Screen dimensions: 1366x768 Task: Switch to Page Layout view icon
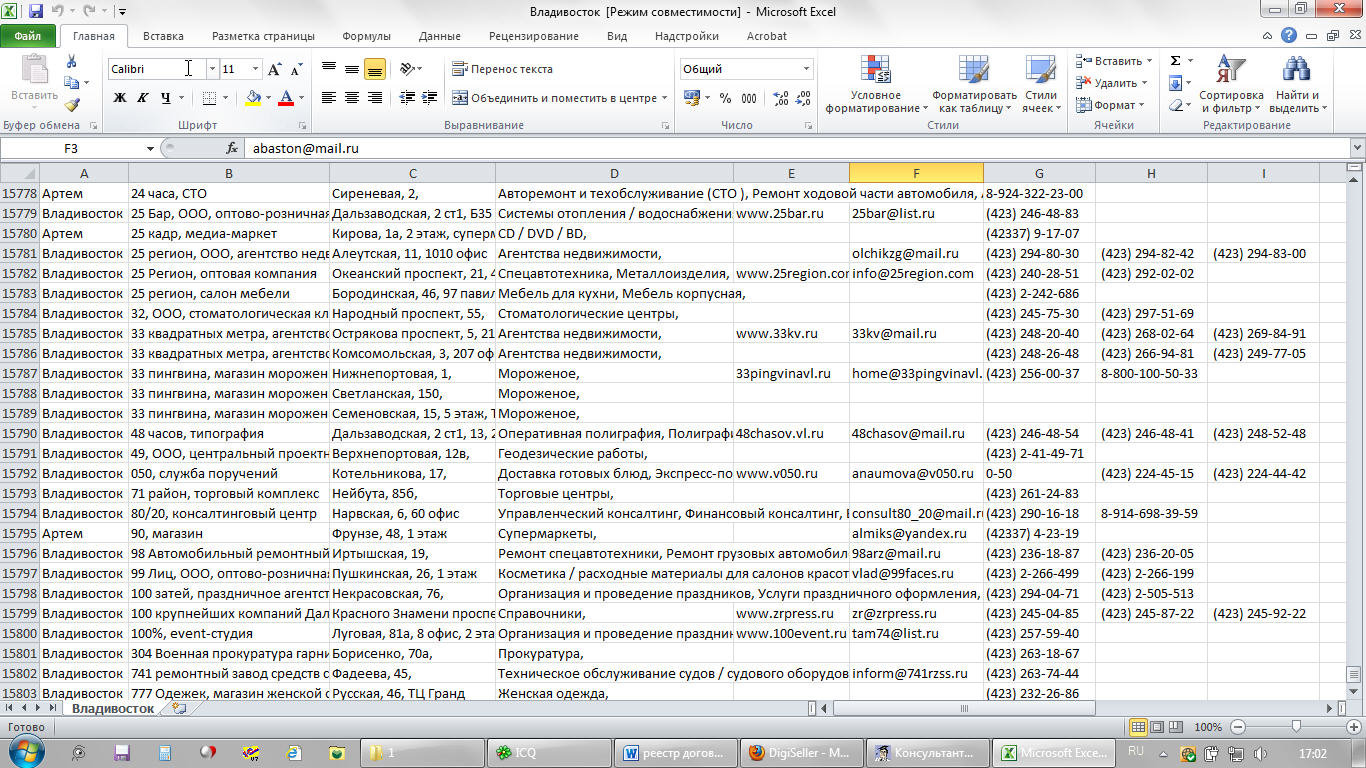pyautogui.click(x=1155, y=727)
